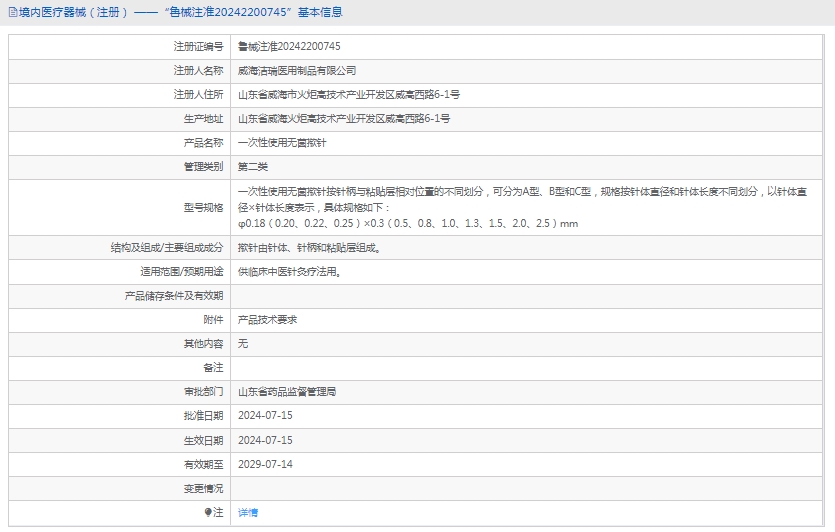The height and width of the screenshot is (532, 835).
Task: Click the 变更情况 row label
Action: [x=203, y=488]
